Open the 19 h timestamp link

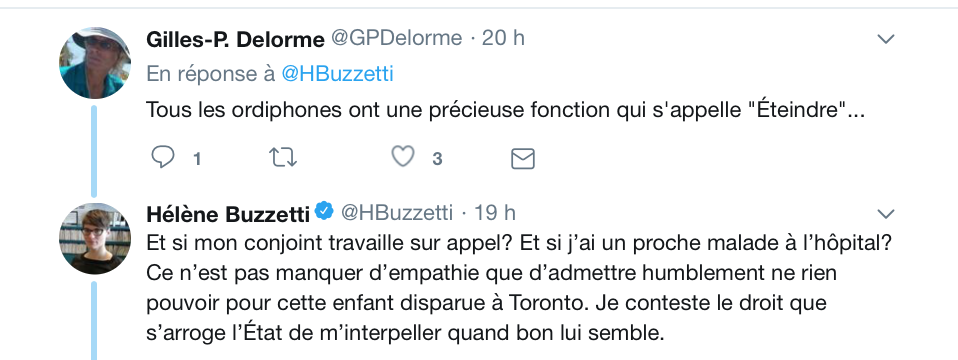495,213
